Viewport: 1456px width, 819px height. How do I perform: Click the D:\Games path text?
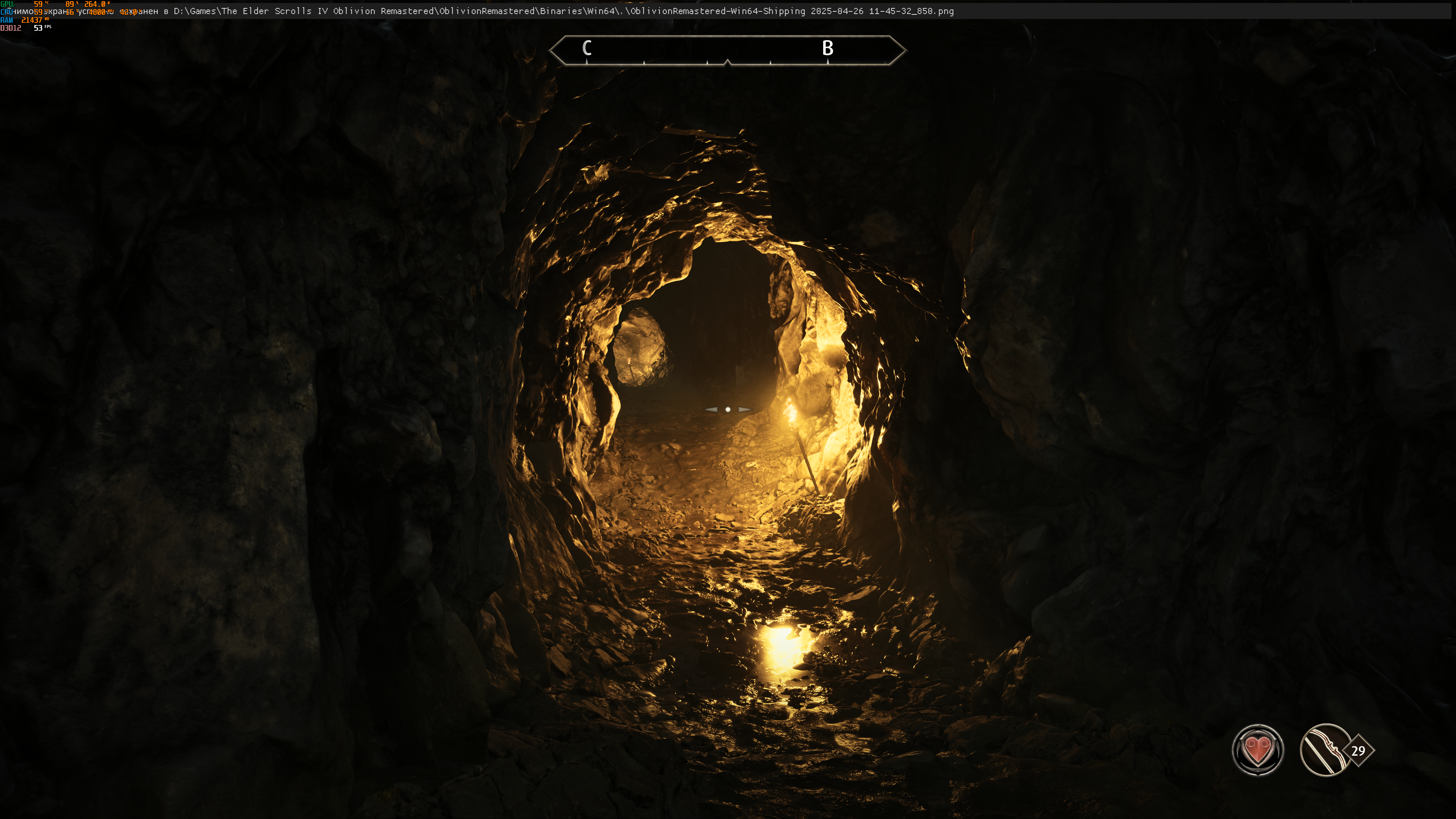coord(195,11)
